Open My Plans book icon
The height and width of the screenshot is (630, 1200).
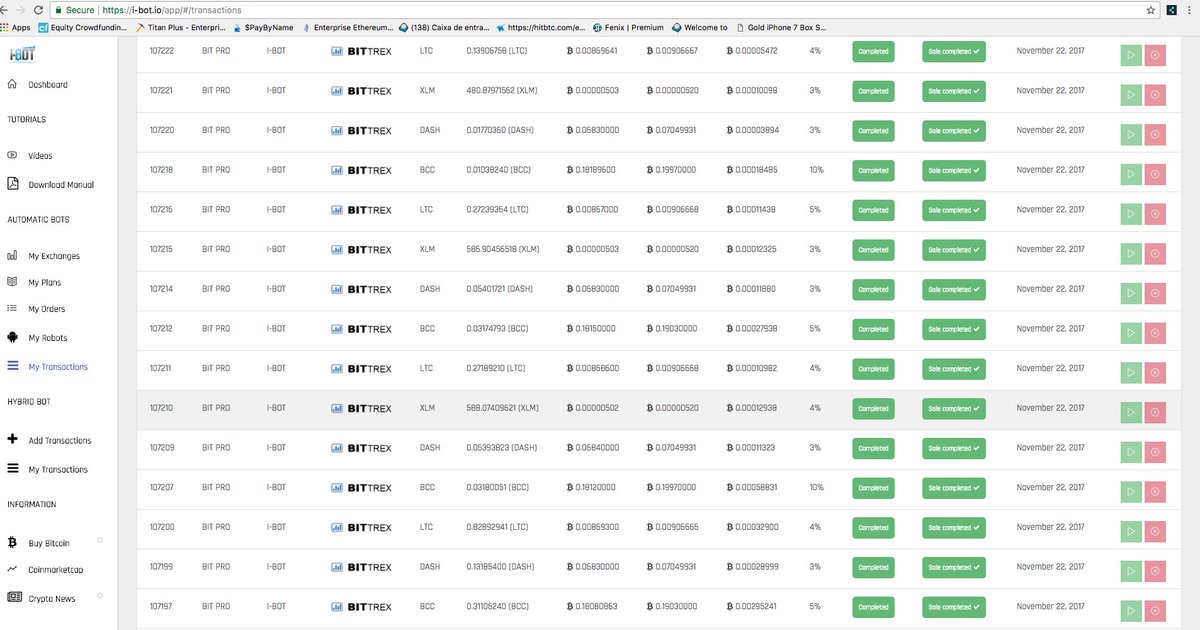(12, 282)
